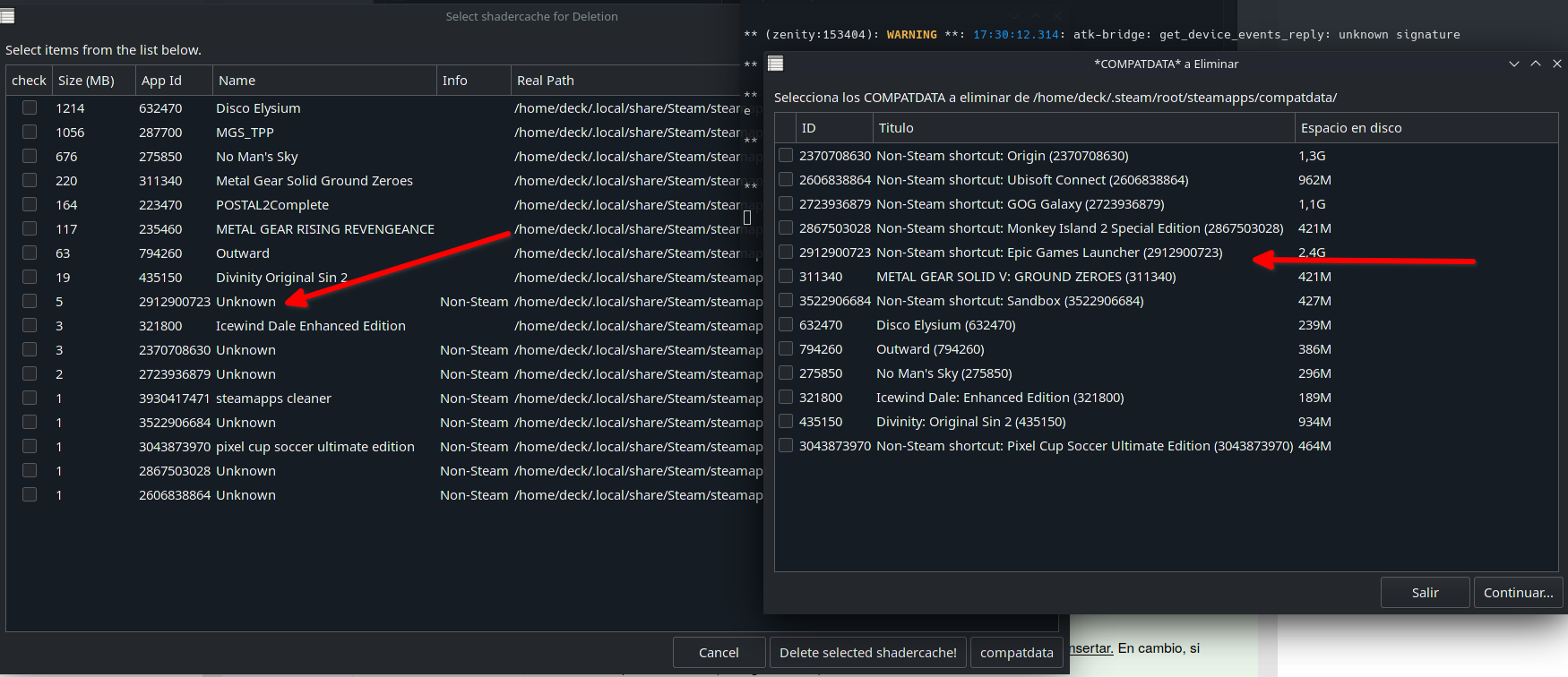This screenshot has height=677, width=1568.
Task: Select the 464M disk space value
Action: (1314, 446)
